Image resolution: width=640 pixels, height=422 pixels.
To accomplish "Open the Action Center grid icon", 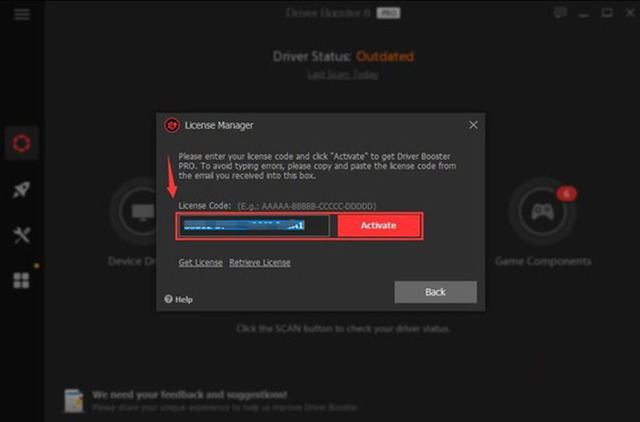I will click(21, 281).
